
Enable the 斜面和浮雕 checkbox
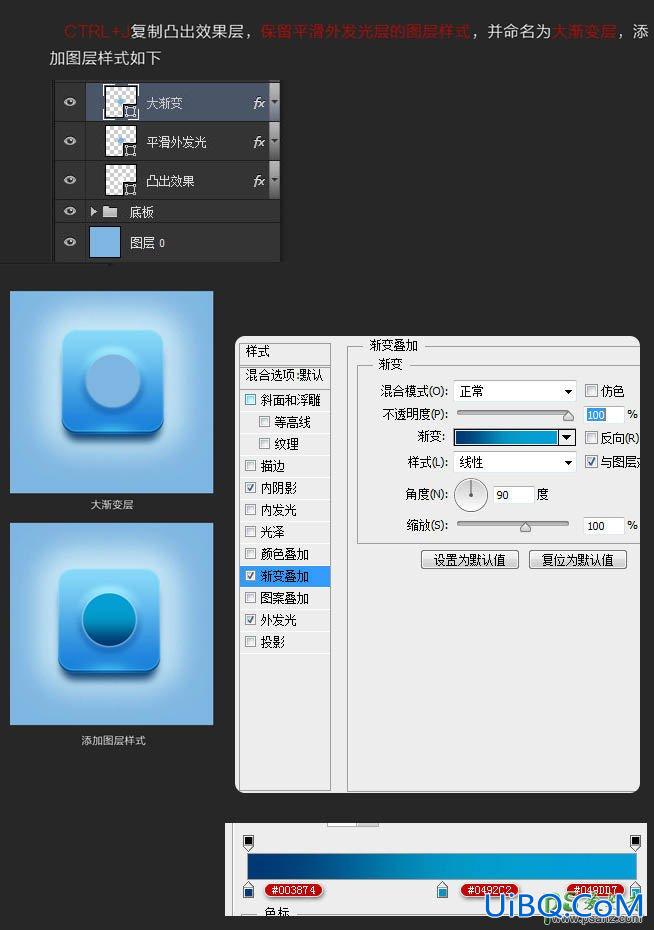click(250, 400)
